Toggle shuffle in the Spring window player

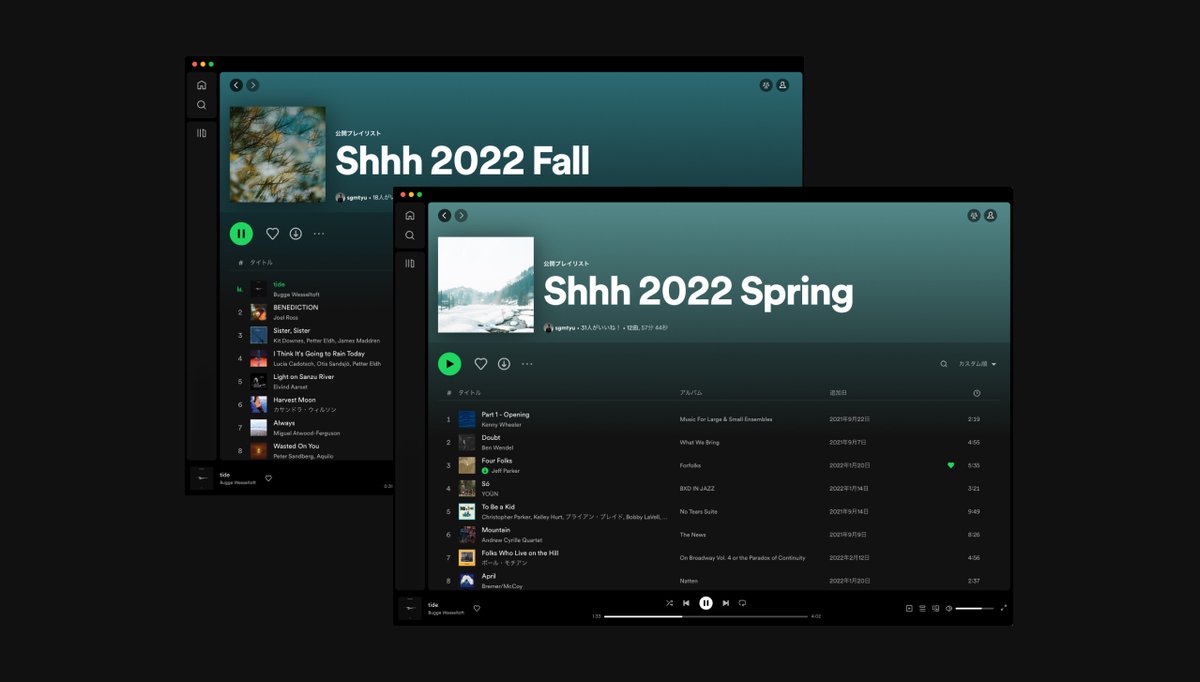pyautogui.click(x=669, y=603)
